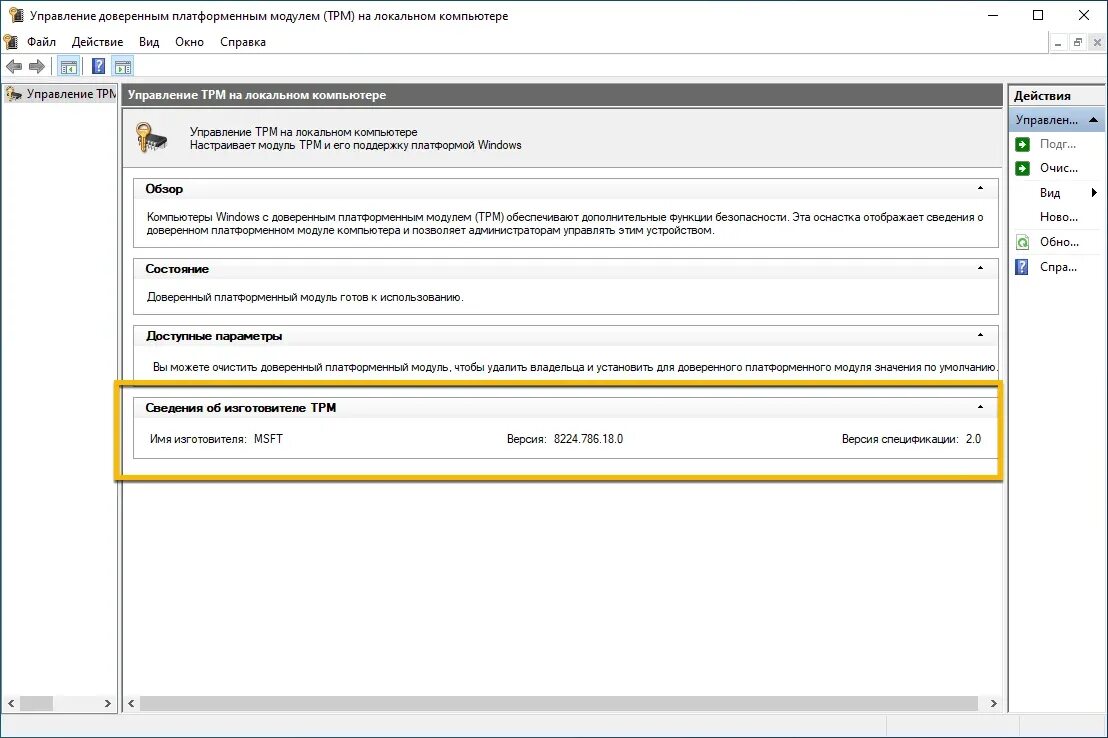Screen dimensions: 1108x738
Task: Go forward with the toolbar right arrow
Action: tap(37, 66)
